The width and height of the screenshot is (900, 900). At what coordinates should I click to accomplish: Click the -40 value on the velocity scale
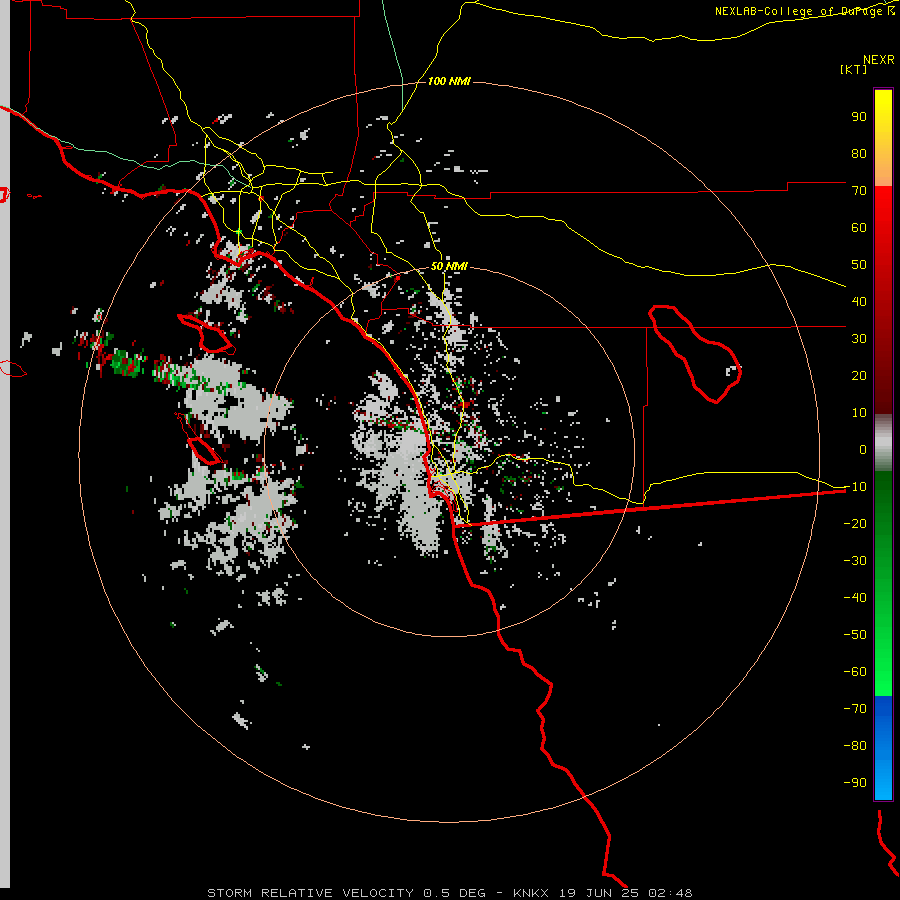click(855, 598)
